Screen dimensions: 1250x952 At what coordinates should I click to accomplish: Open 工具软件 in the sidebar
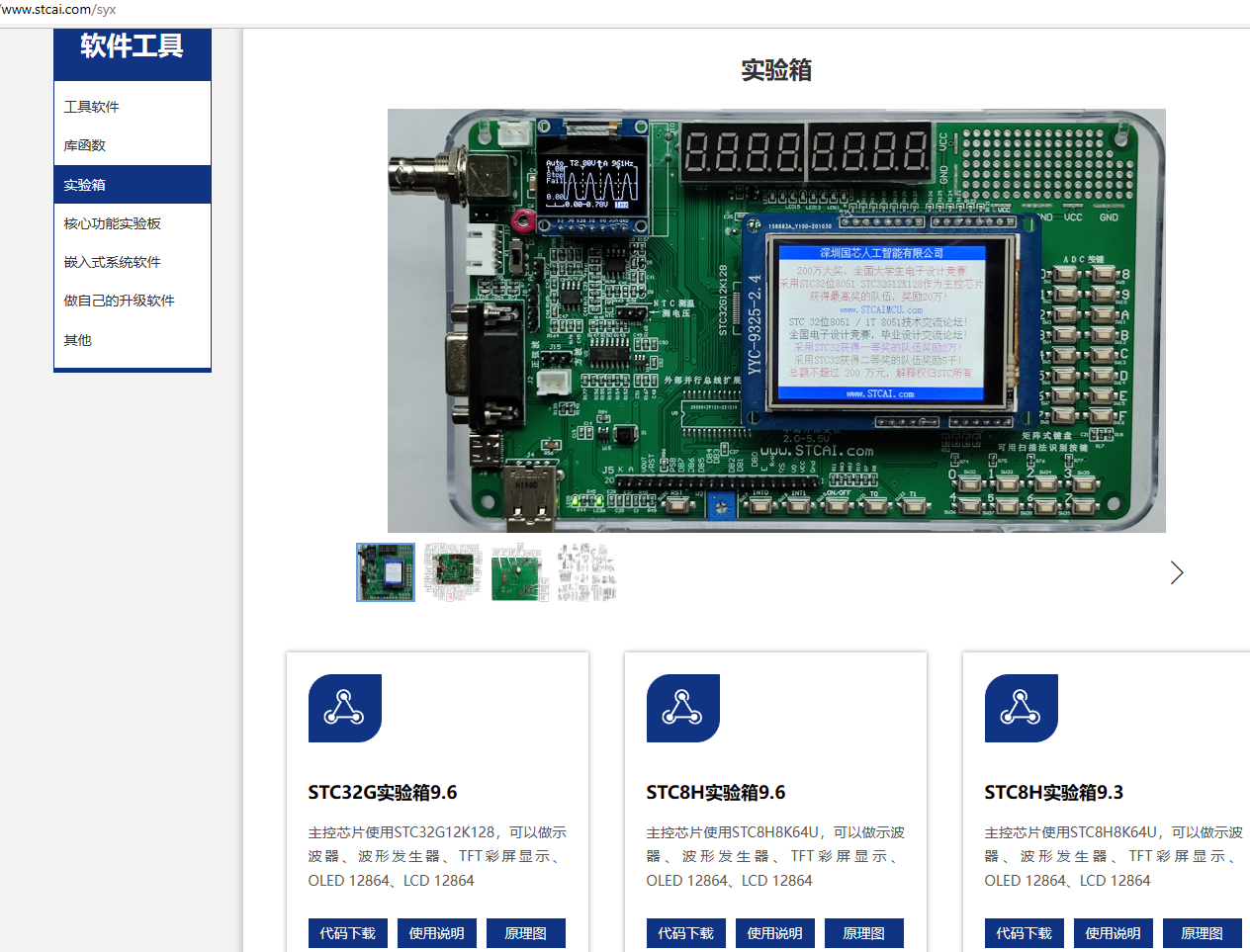point(133,107)
